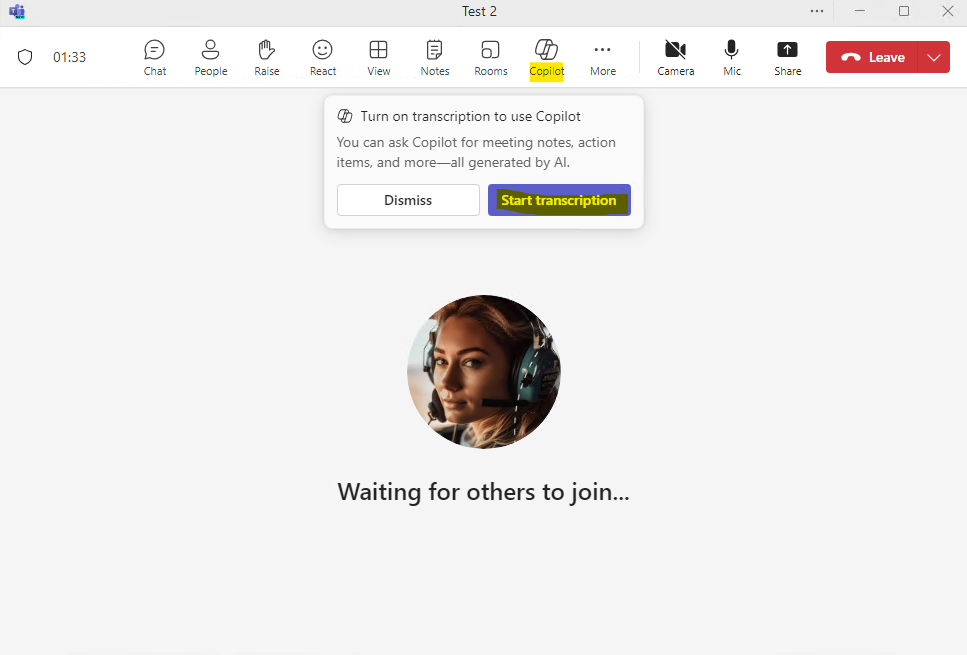Click the Teams app logo icon

pos(17,11)
